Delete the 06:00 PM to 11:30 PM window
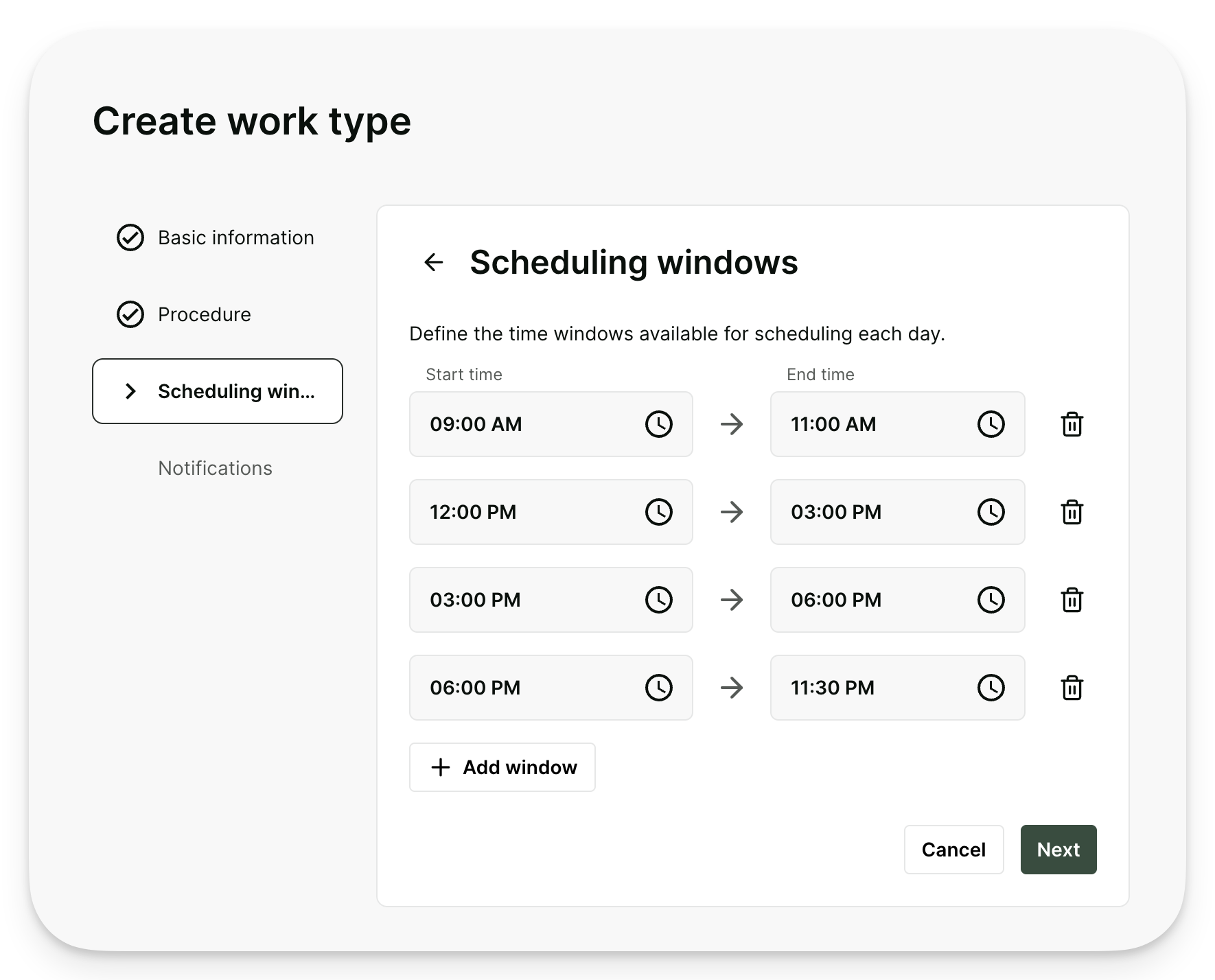 point(1072,688)
